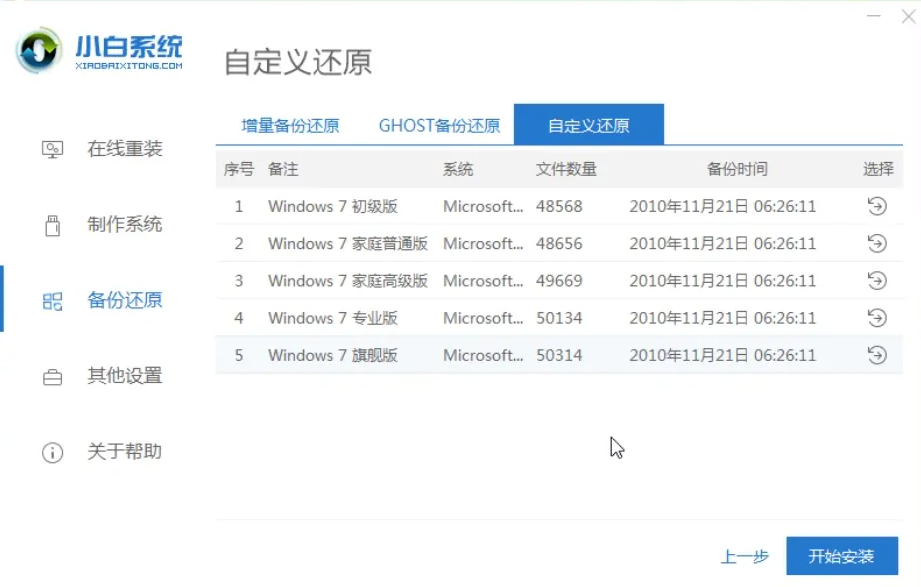Open the menu icon in title bar
921x587 pixels.
872,16
